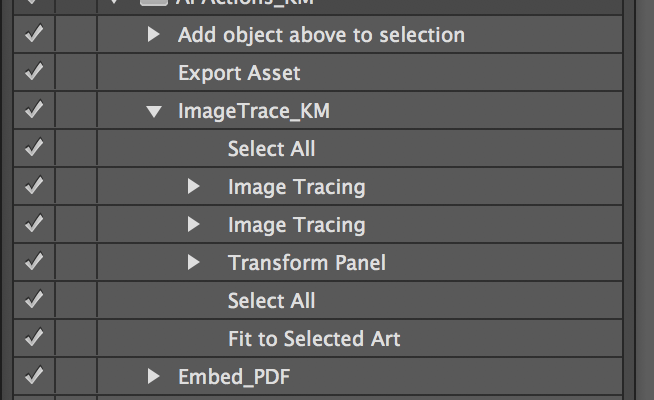Toggle off the Fit to Selected Art checkmark
The height and width of the screenshot is (400, 654).
34,337
